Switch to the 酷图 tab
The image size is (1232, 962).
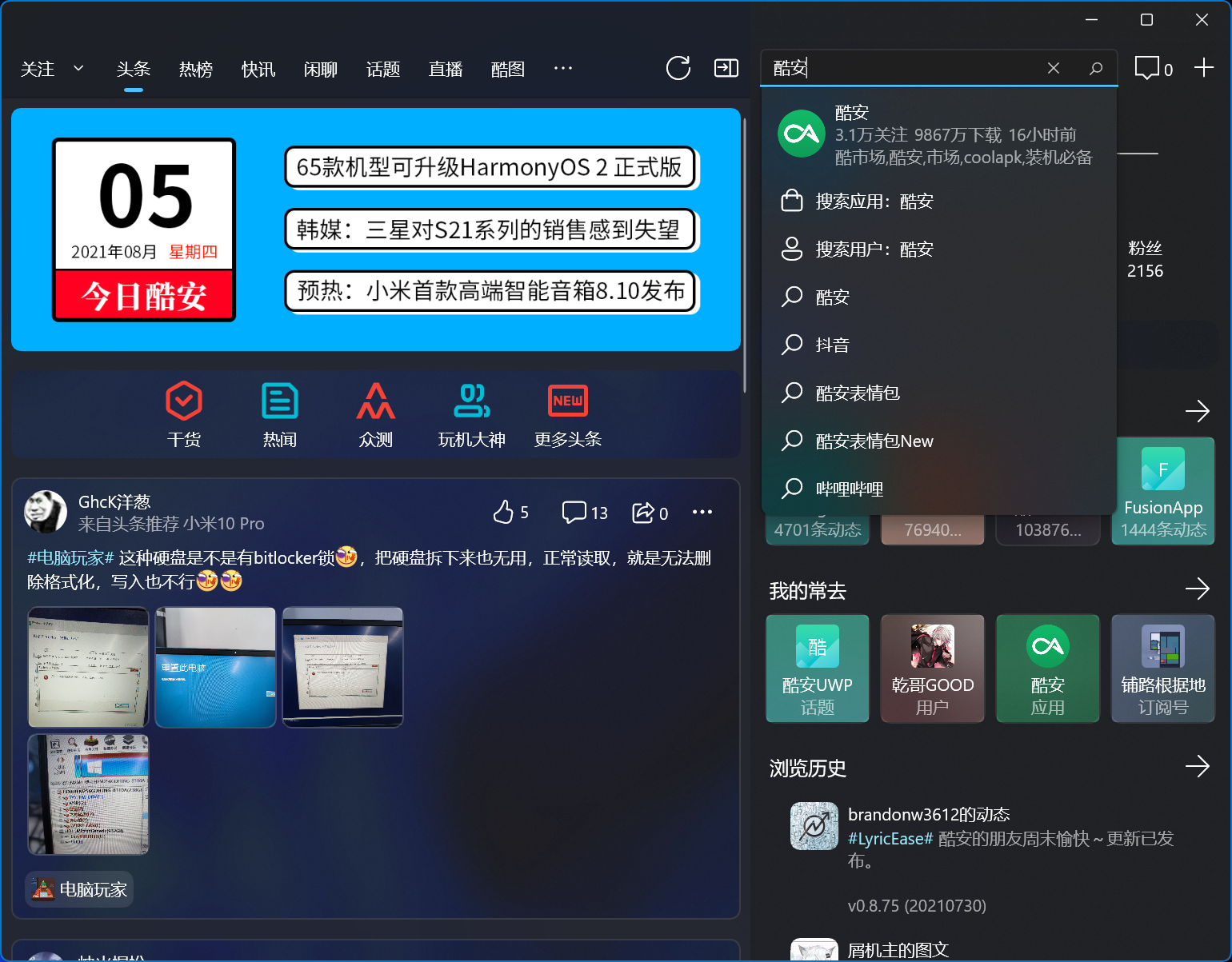[508, 69]
